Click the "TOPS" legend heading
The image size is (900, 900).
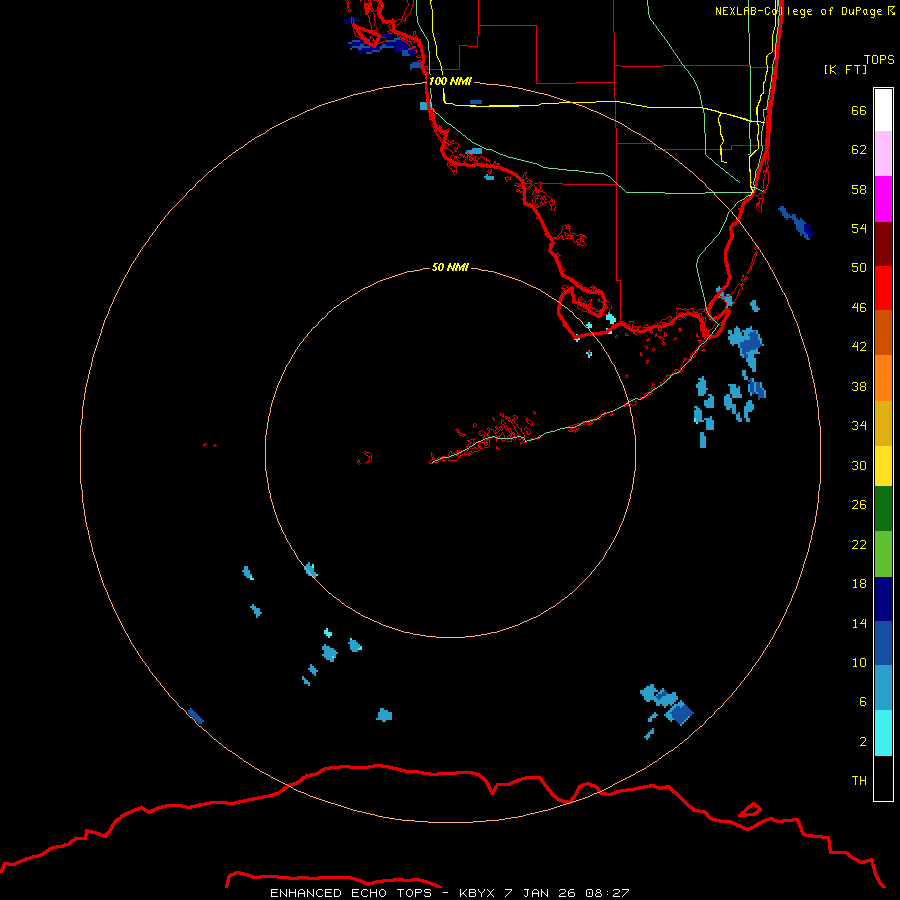click(x=879, y=59)
